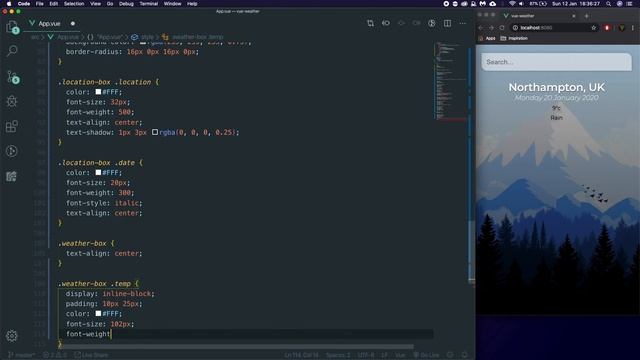Image resolution: width=640 pixels, height=360 pixels.
Task: Click the compare changes icon in the editor toolbar
Action: 370,23
